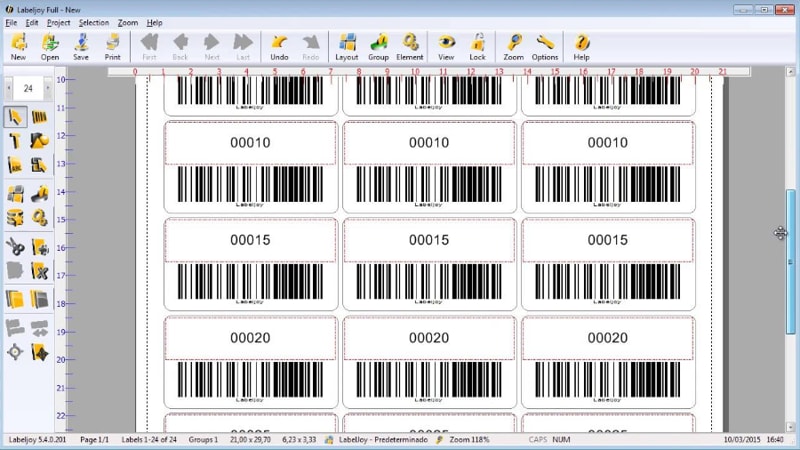The image size is (800, 450).
Task: Click the Help question mark icon
Action: click(581, 47)
